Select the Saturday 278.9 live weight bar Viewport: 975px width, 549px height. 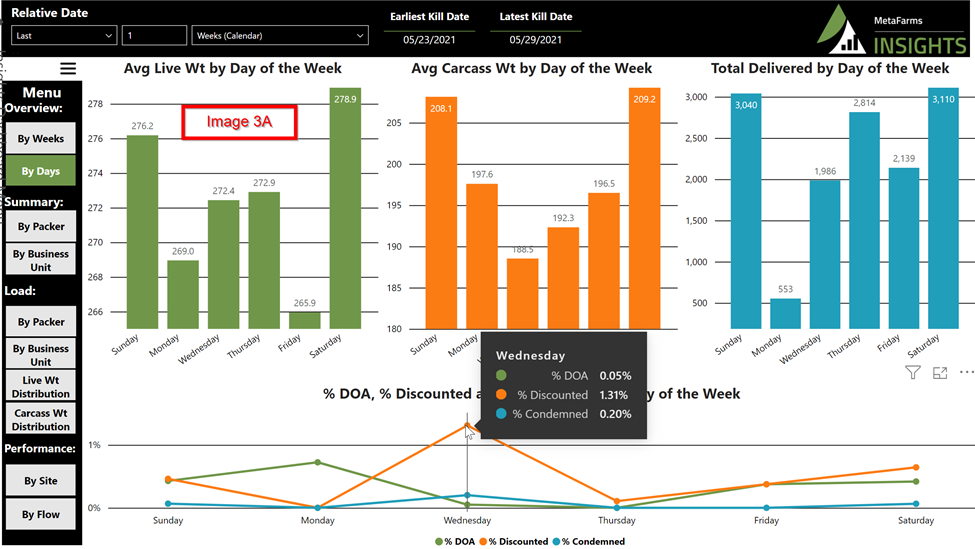(x=345, y=208)
